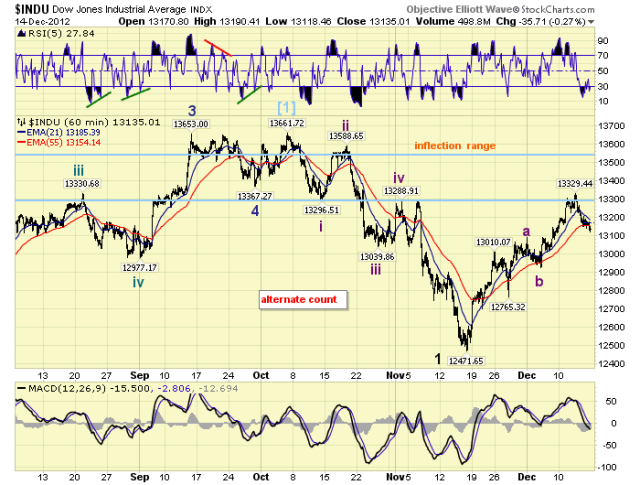Select the Chg -35.71 (-0.27%) value
The height and width of the screenshot is (485, 640).
pyautogui.click(x=541, y=21)
